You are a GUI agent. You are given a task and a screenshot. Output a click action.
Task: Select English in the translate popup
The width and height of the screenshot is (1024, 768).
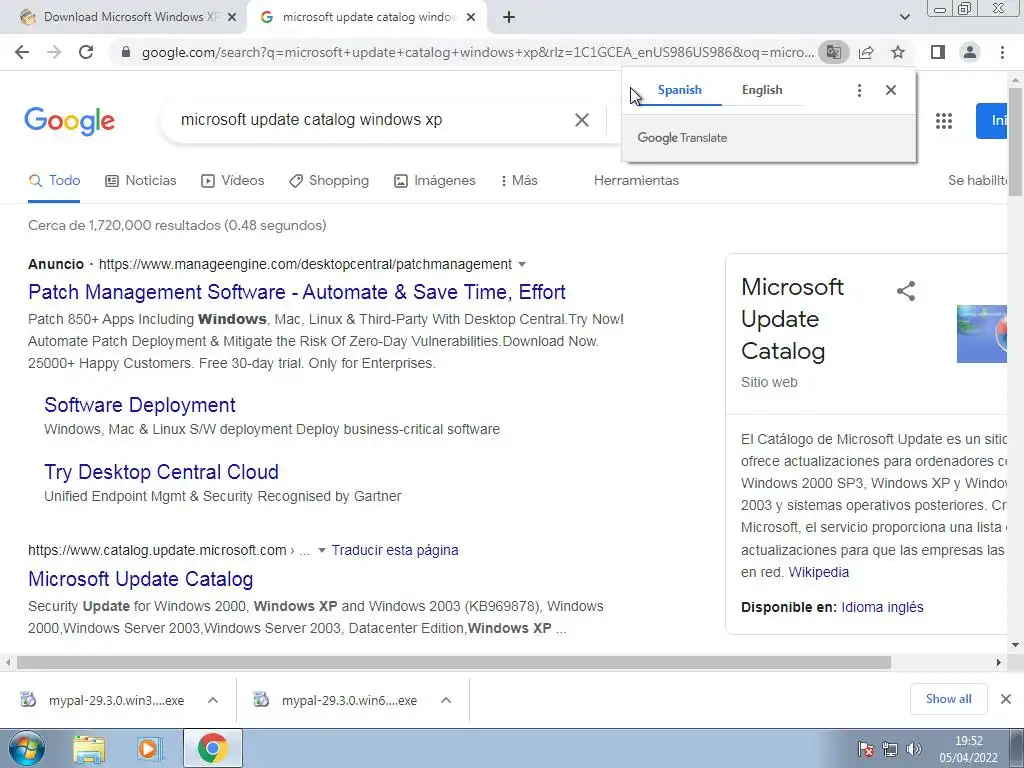point(762,90)
